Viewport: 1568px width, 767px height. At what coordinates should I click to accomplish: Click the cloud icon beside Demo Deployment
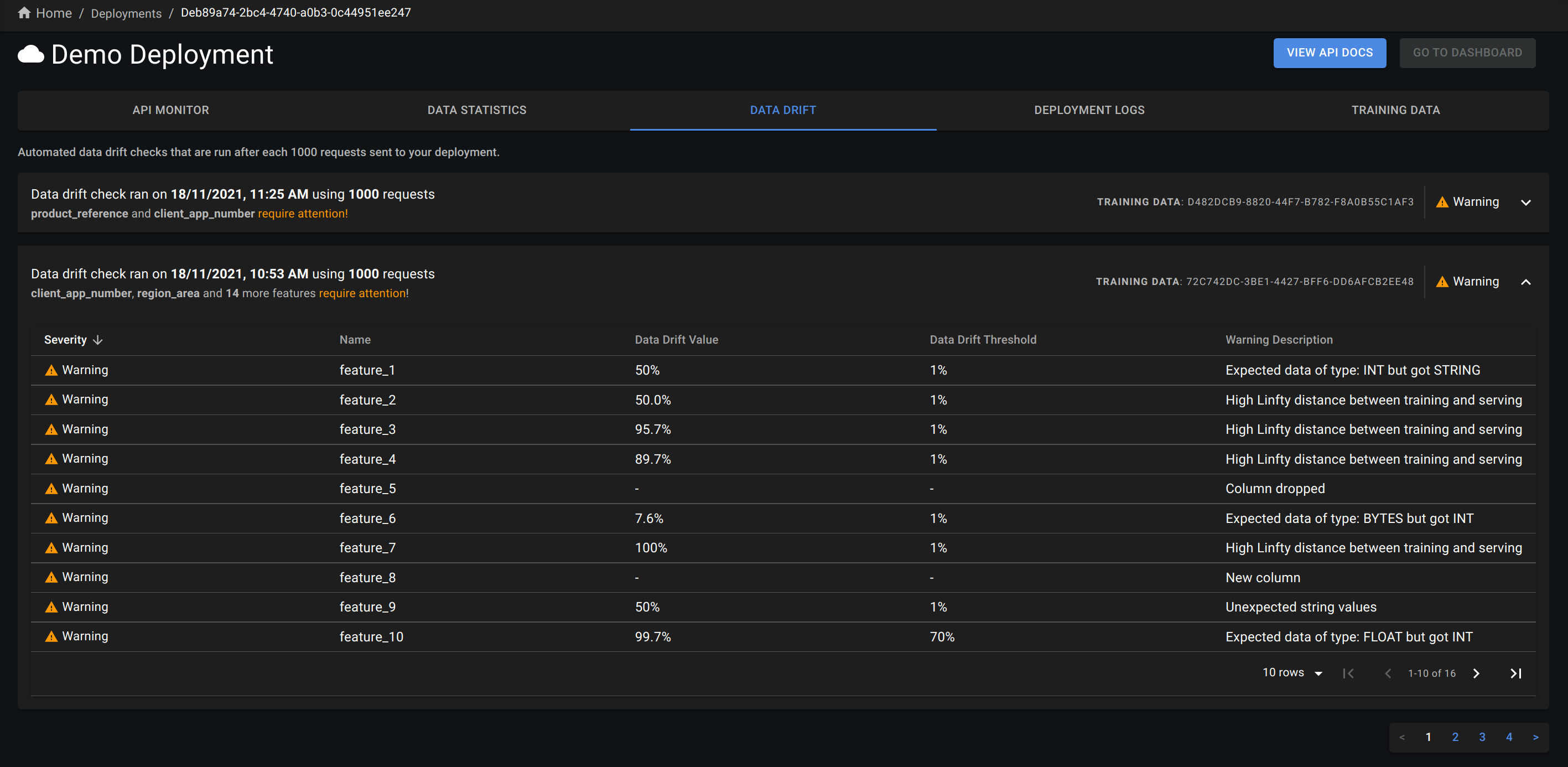tap(31, 55)
